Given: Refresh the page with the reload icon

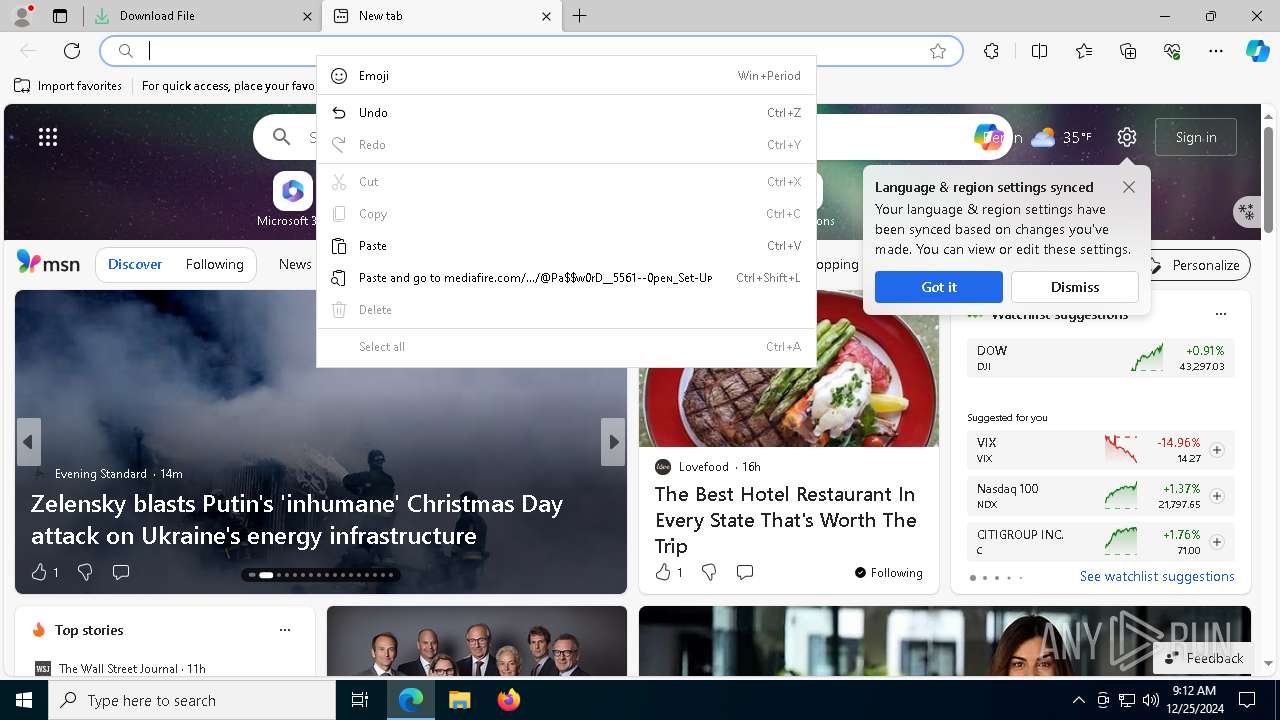Looking at the screenshot, I should [x=72, y=51].
